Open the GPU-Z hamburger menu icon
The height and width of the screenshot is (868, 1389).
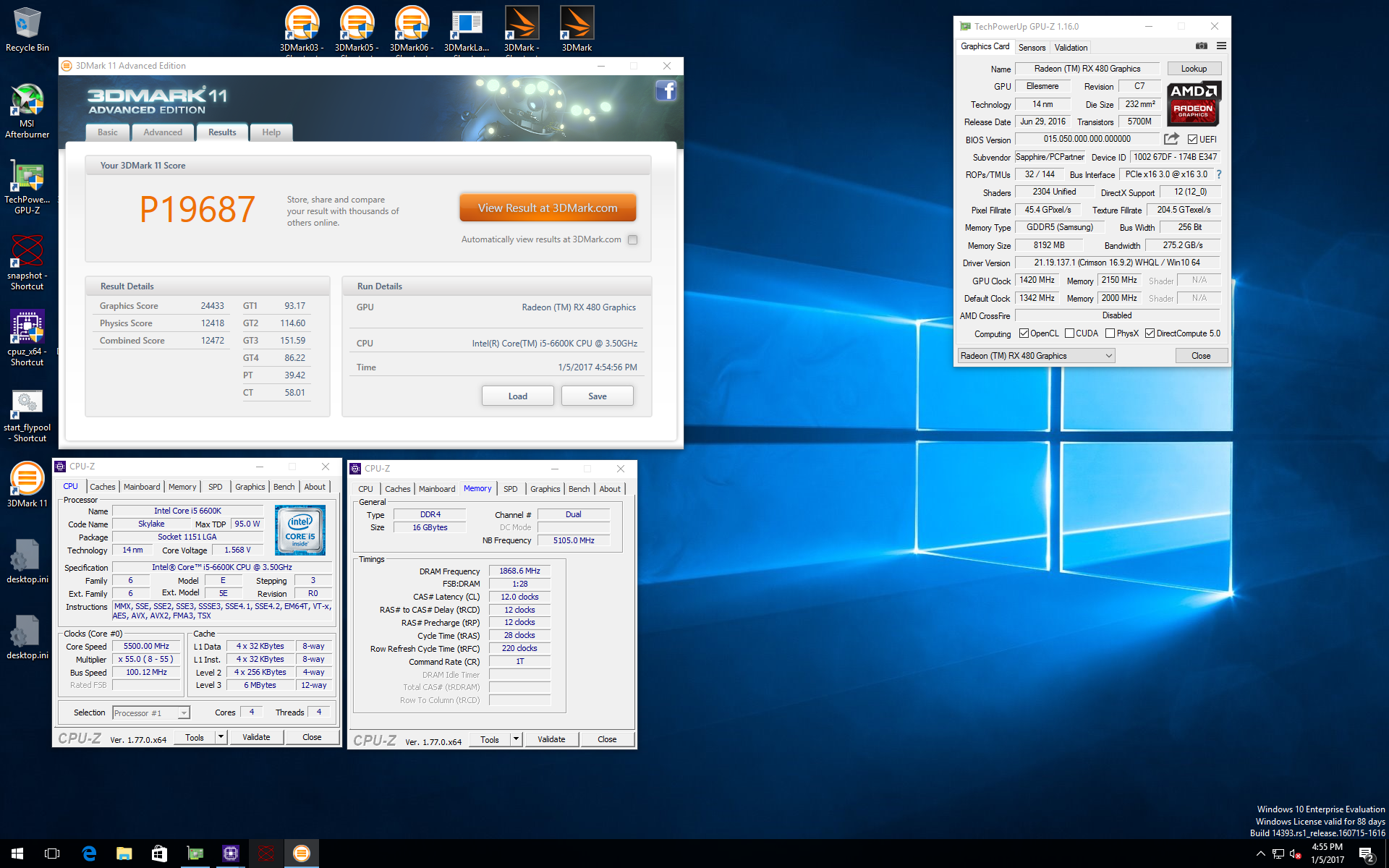1221,46
